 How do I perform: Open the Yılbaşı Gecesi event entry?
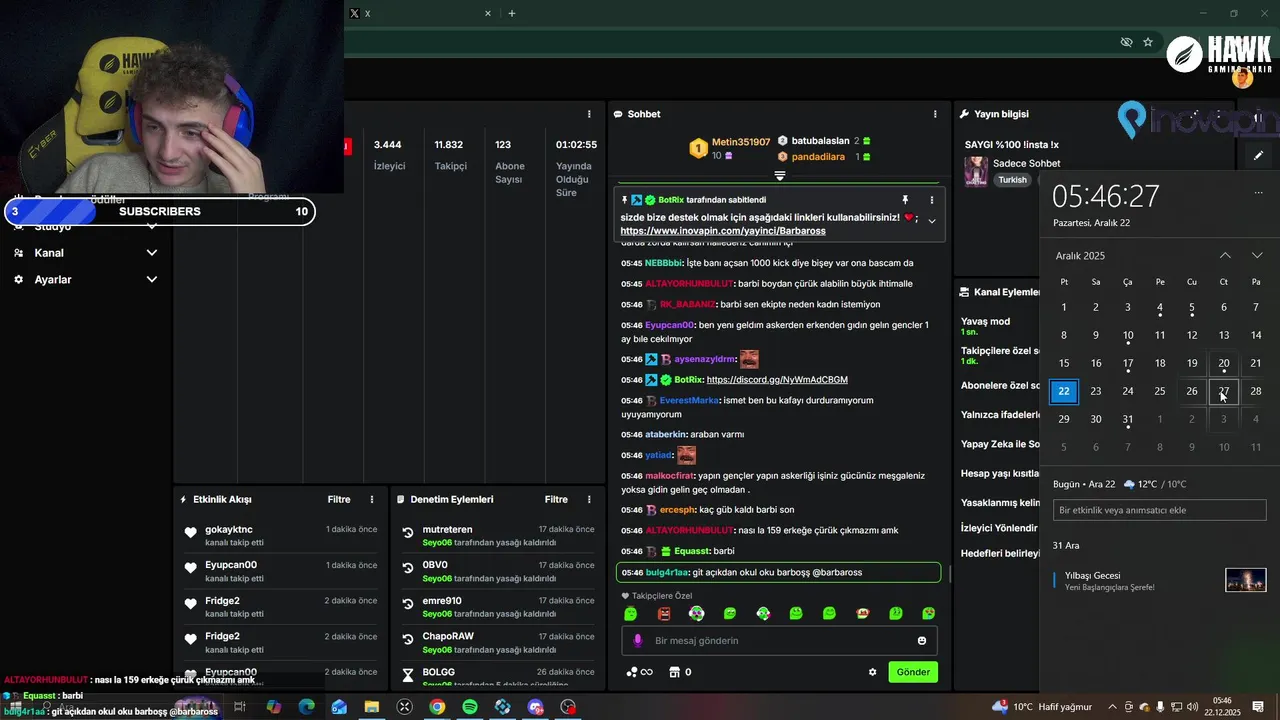[1159, 580]
